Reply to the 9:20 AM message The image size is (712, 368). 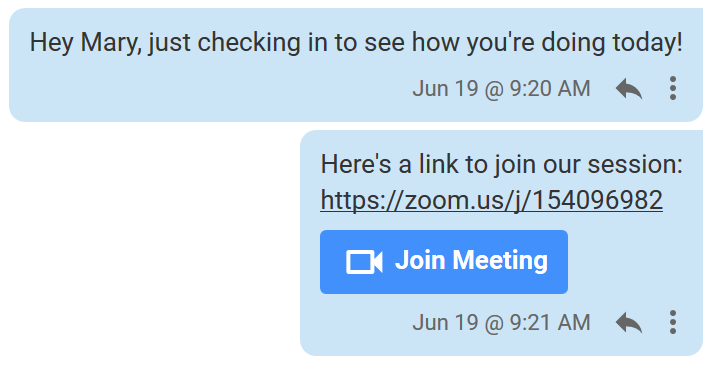(628, 89)
